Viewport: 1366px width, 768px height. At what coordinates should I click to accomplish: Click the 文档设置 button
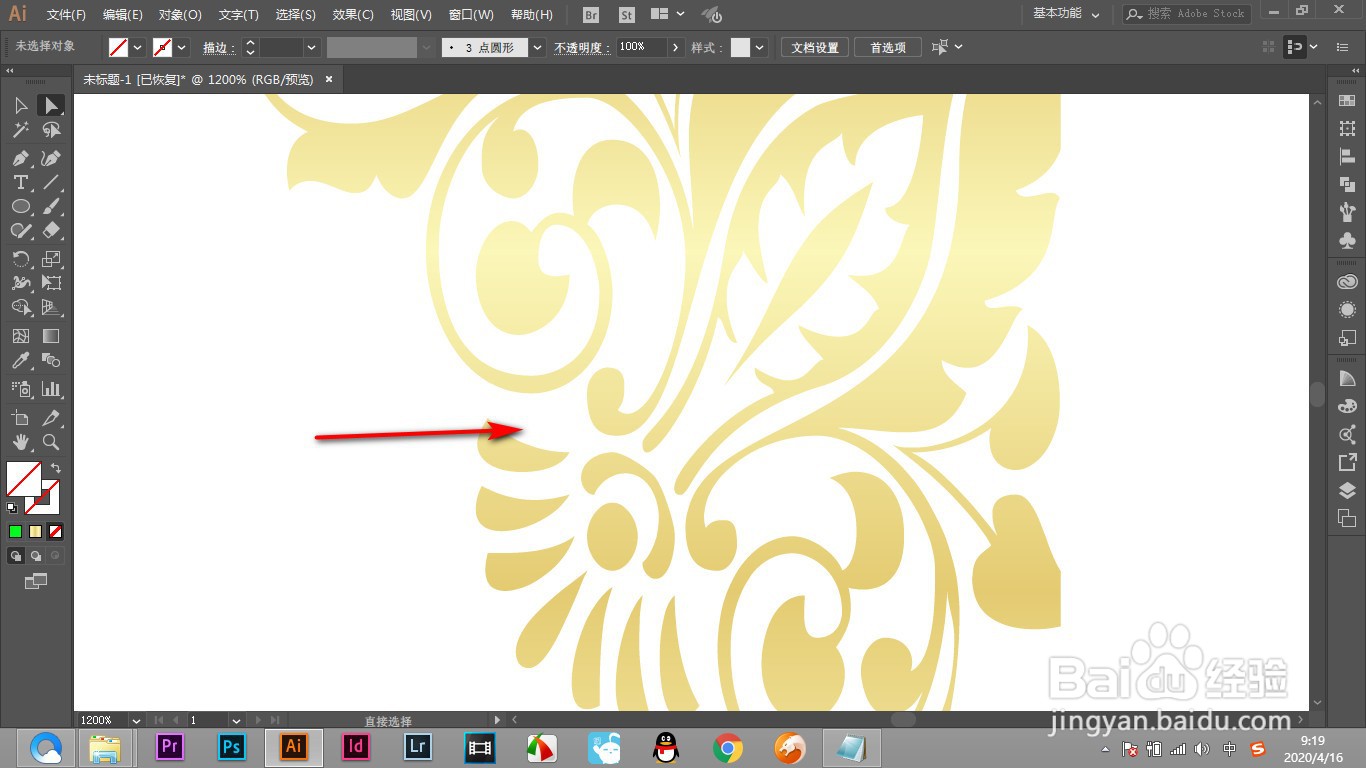[815, 47]
